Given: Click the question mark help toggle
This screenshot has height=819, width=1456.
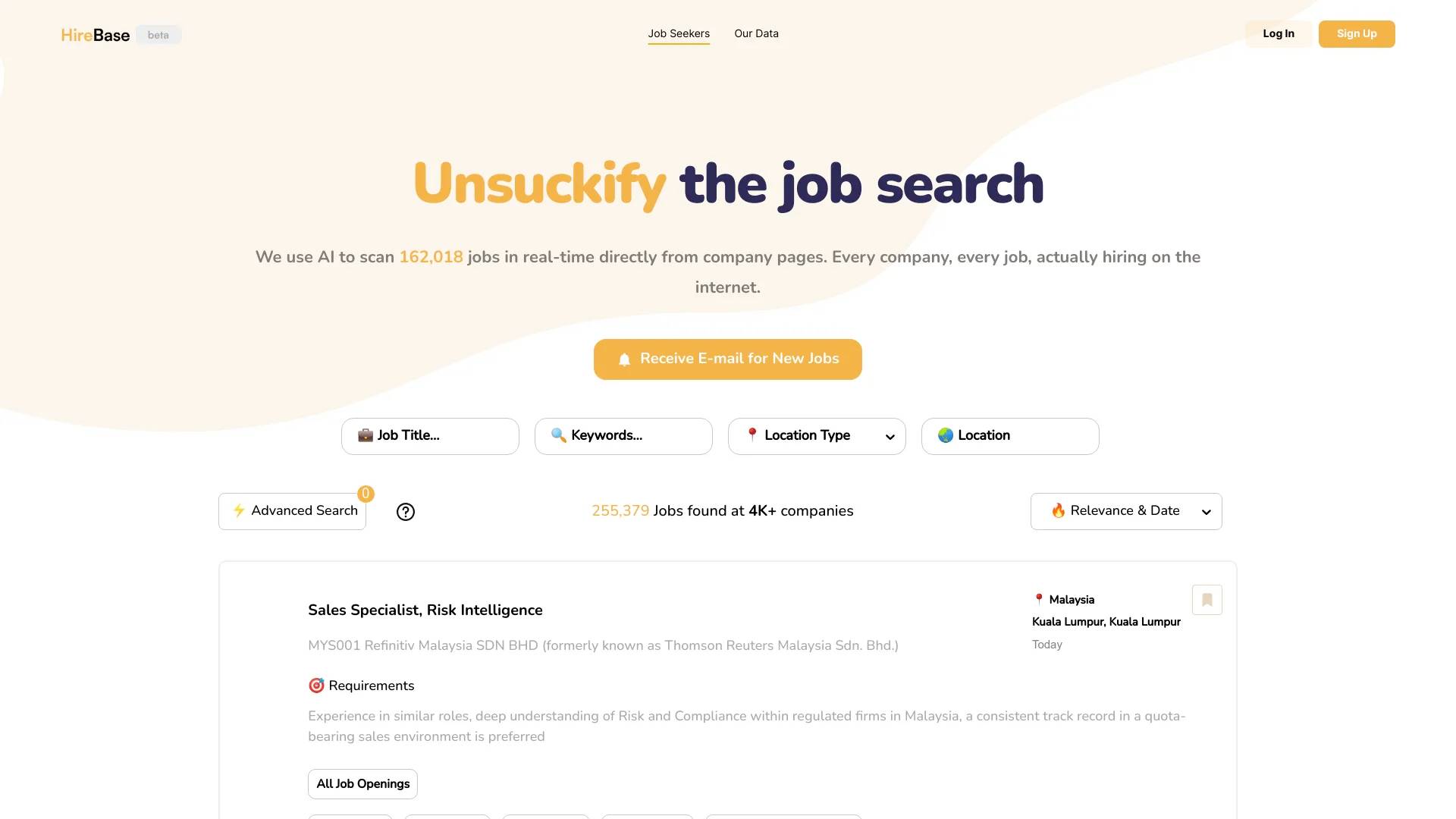Looking at the screenshot, I should [404, 511].
